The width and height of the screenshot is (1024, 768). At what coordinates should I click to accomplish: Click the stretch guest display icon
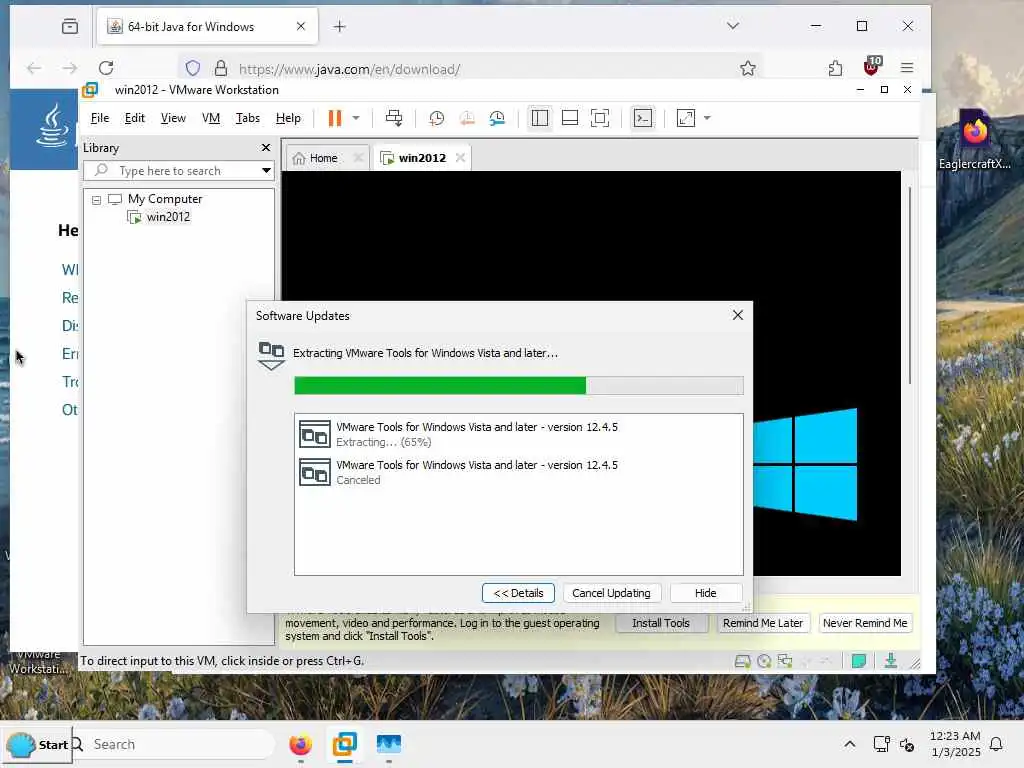[686, 118]
